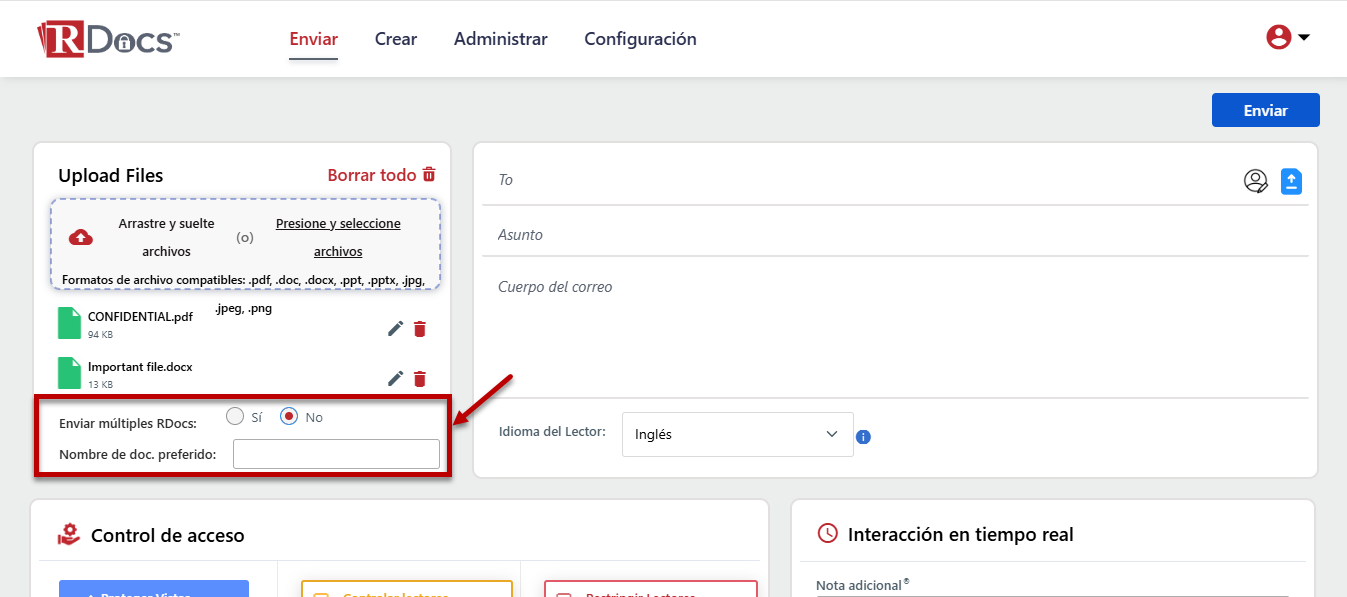Select No for Enviar múltiples RDocs
The height and width of the screenshot is (597, 1347).
pos(289,417)
